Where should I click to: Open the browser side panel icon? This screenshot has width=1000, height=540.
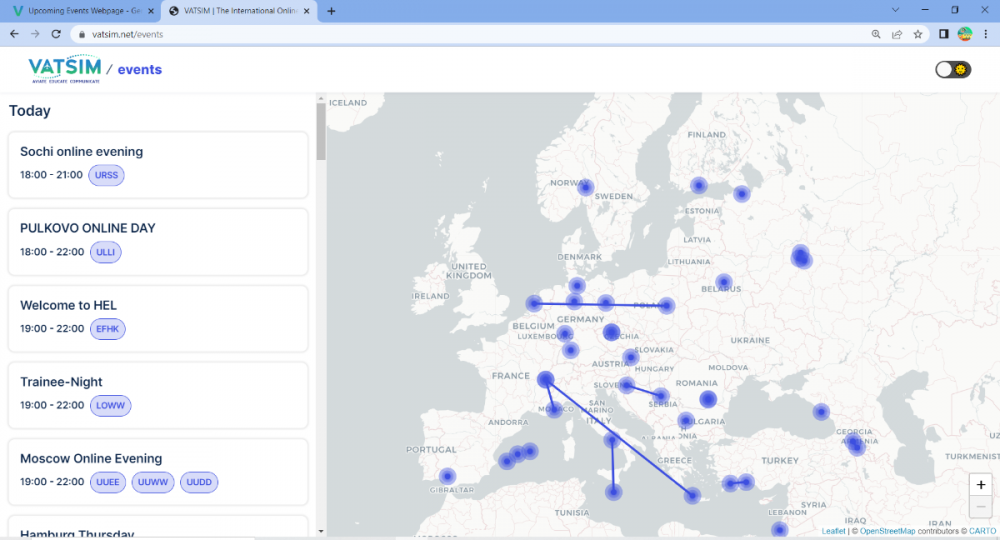[943, 34]
